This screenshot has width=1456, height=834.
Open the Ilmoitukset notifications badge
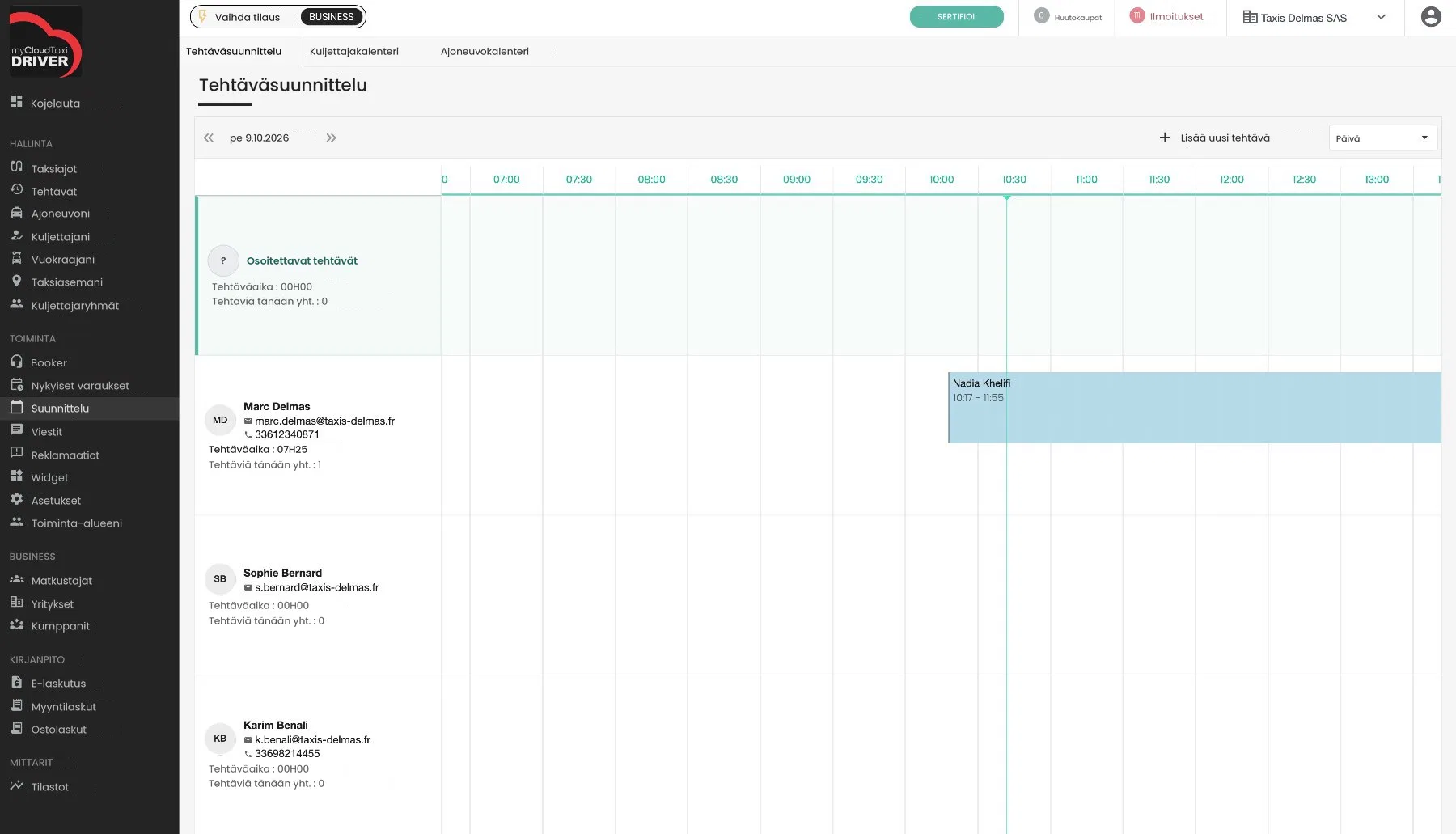pos(1137,15)
